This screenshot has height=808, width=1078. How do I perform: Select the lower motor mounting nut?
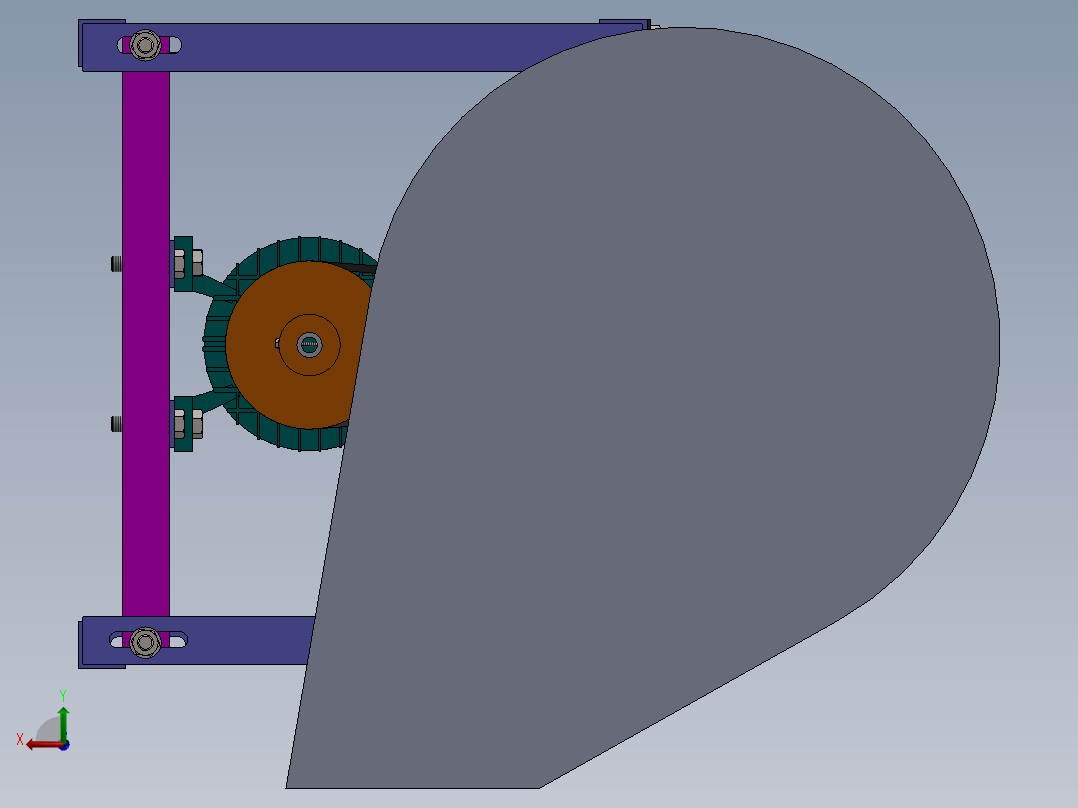197,424
